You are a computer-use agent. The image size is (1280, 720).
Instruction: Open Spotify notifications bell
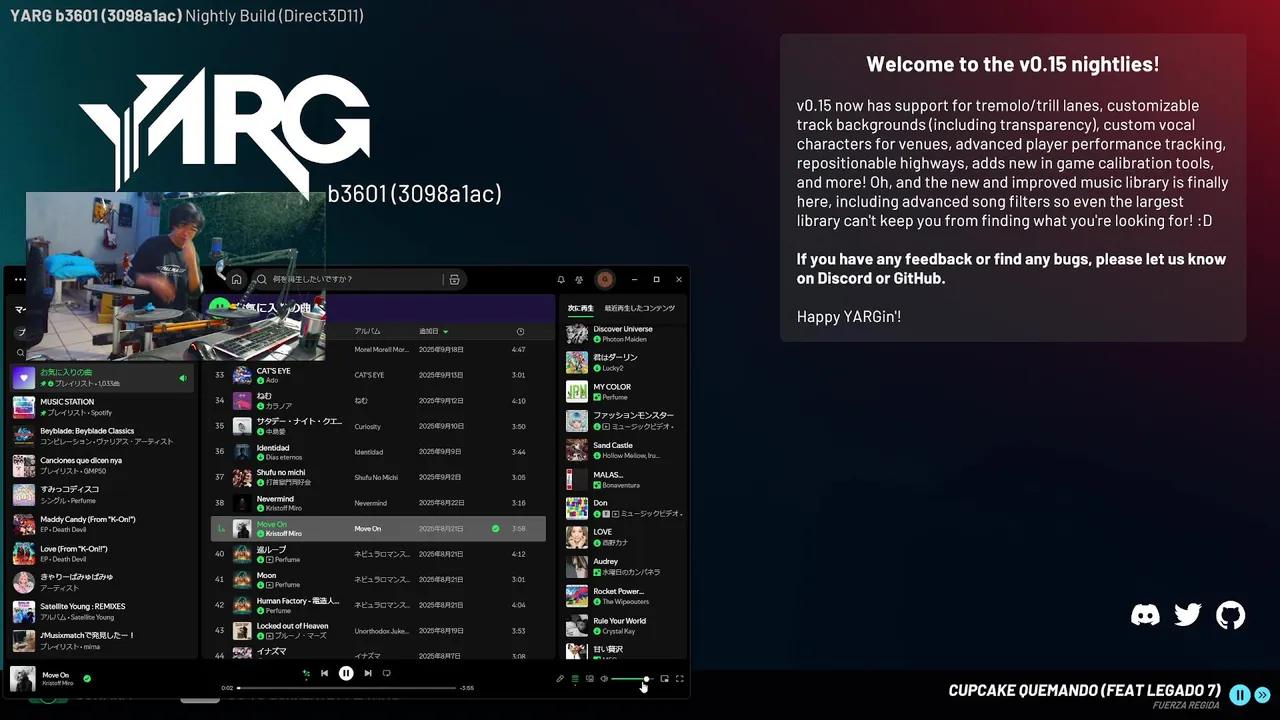[x=561, y=280]
